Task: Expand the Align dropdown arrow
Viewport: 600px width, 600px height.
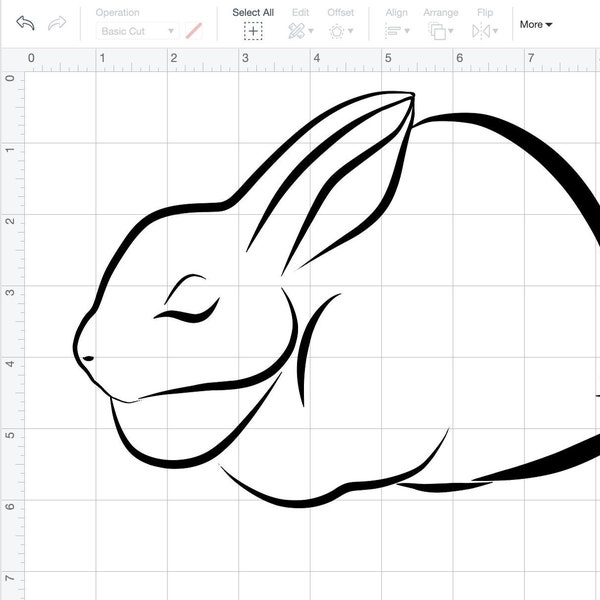Action: click(407, 31)
